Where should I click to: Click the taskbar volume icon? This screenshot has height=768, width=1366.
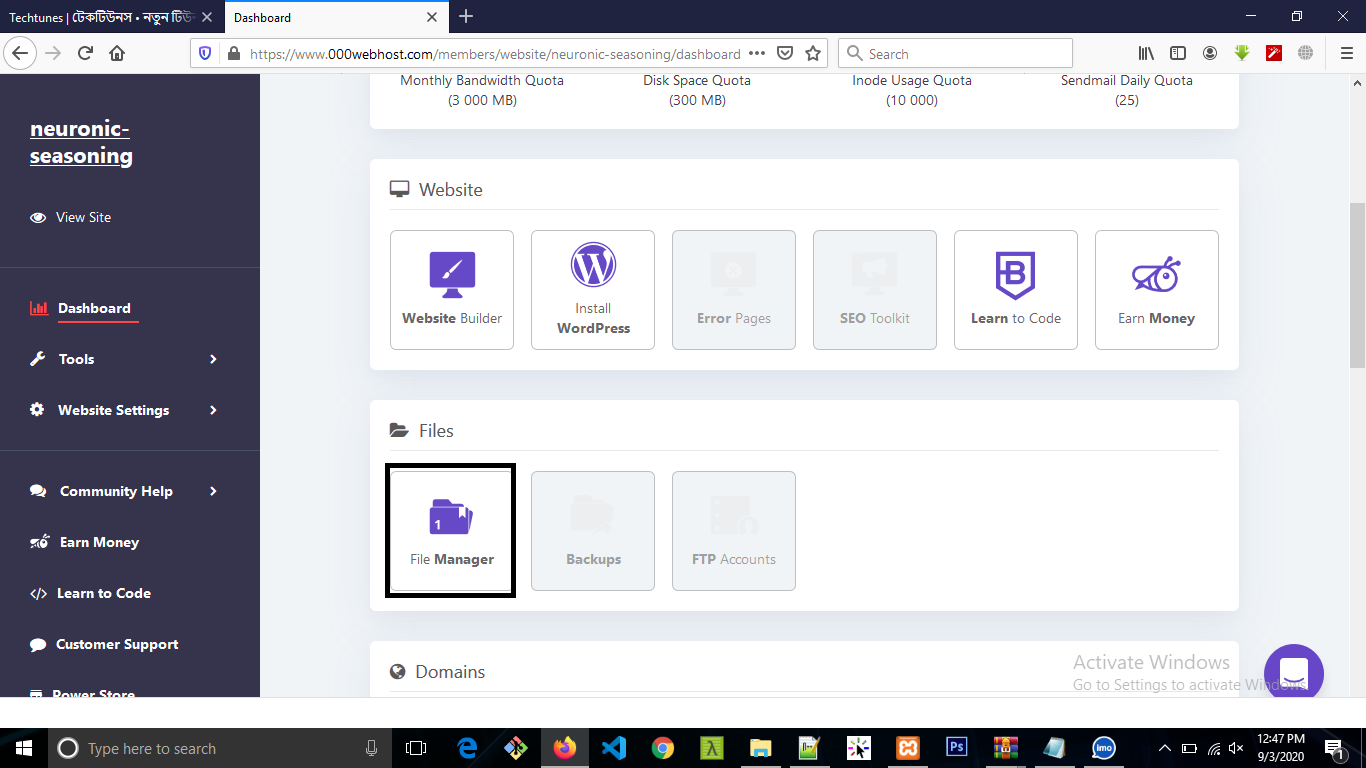click(1237, 748)
